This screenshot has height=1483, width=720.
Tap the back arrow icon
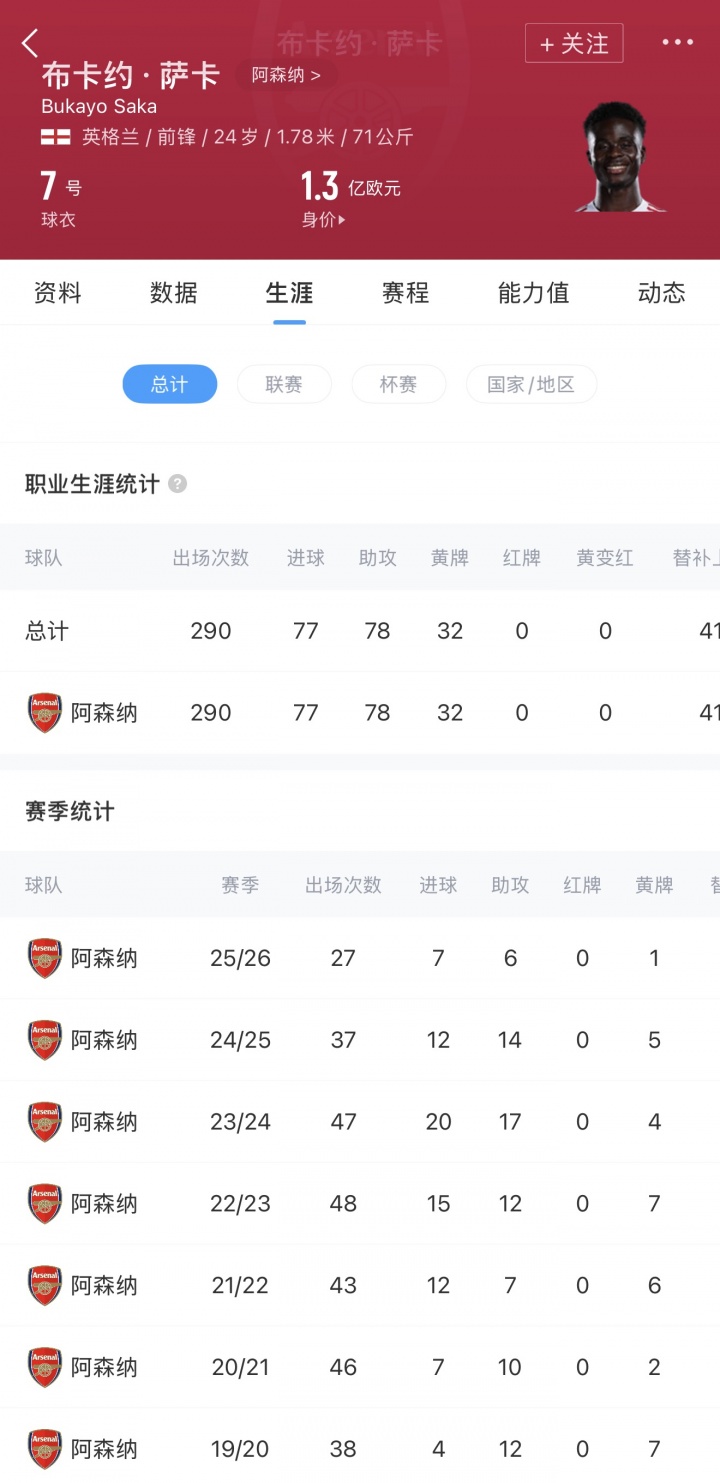point(30,43)
